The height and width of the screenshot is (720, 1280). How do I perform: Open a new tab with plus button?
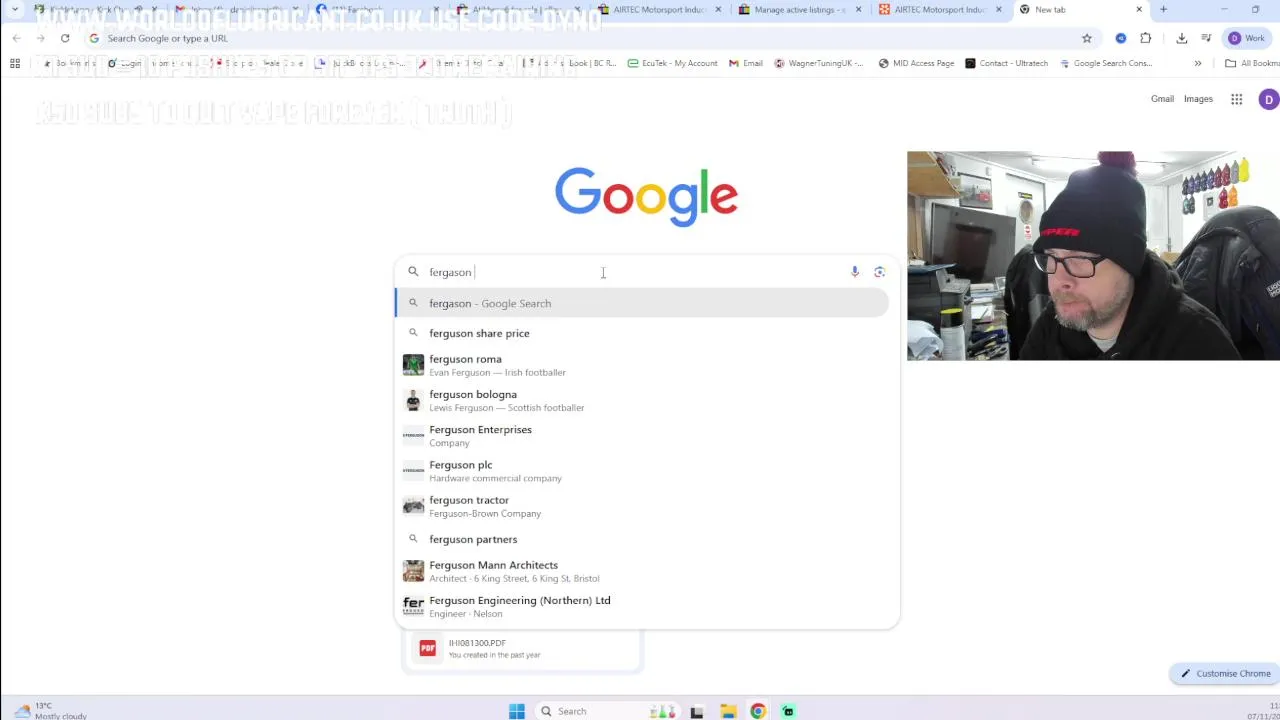tap(1163, 10)
